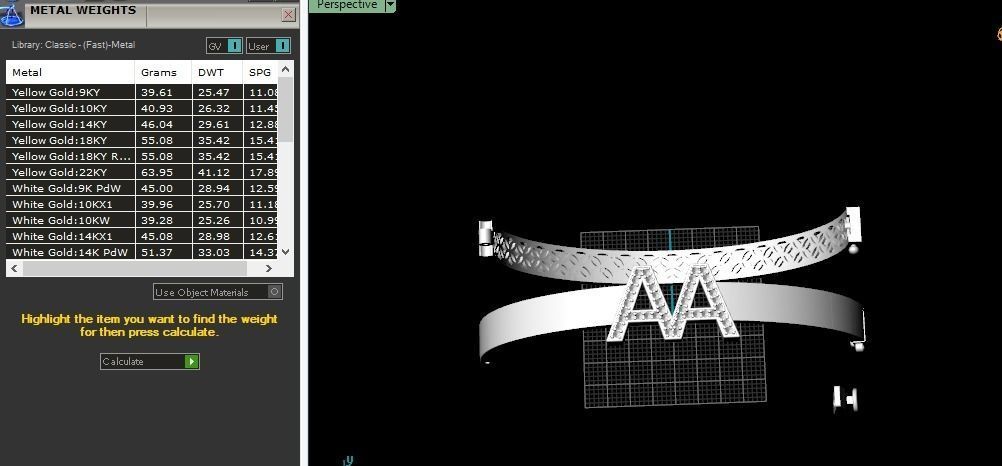Select the Yellow Gold:9KY row

pyautogui.click(x=142, y=92)
